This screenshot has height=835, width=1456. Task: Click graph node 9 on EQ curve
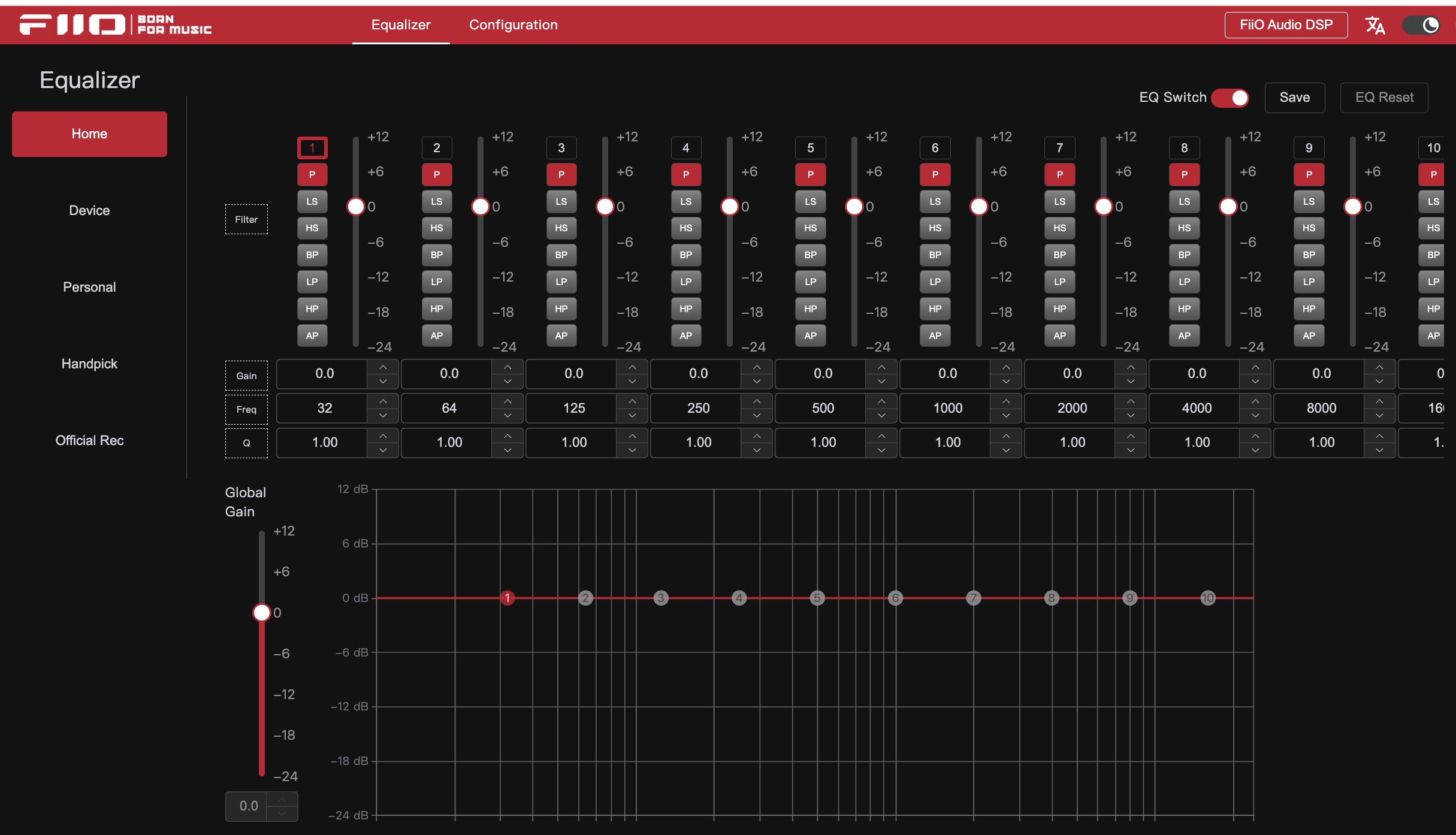pos(1130,598)
